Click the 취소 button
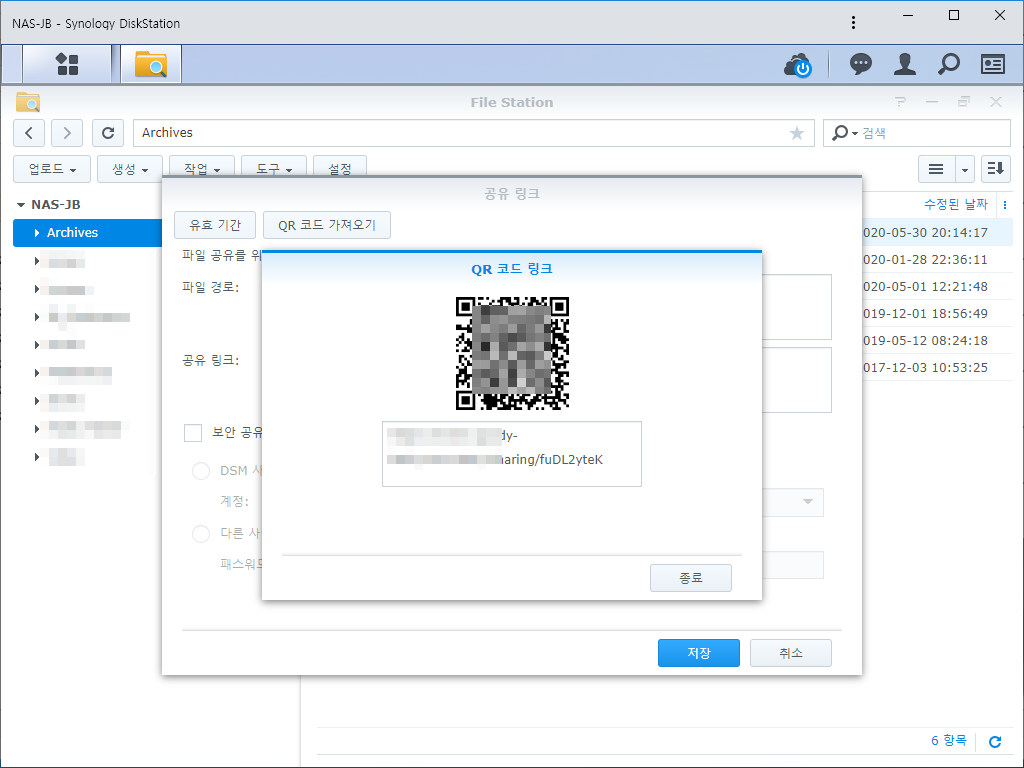The image size is (1024, 768). click(x=791, y=653)
